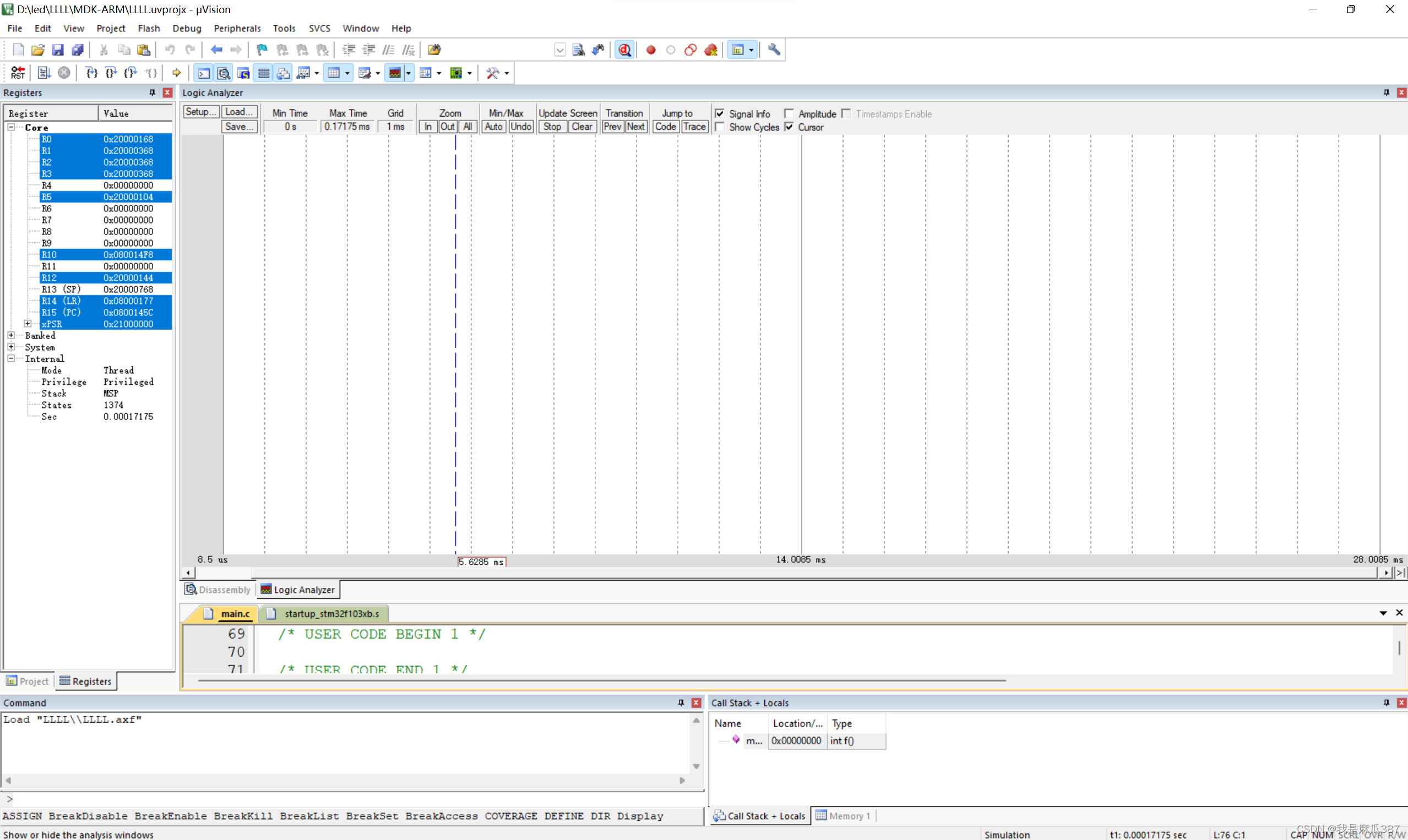
Task: Click the Toggle Bookmark flag icon
Action: pyautogui.click(x=262, y=50)
